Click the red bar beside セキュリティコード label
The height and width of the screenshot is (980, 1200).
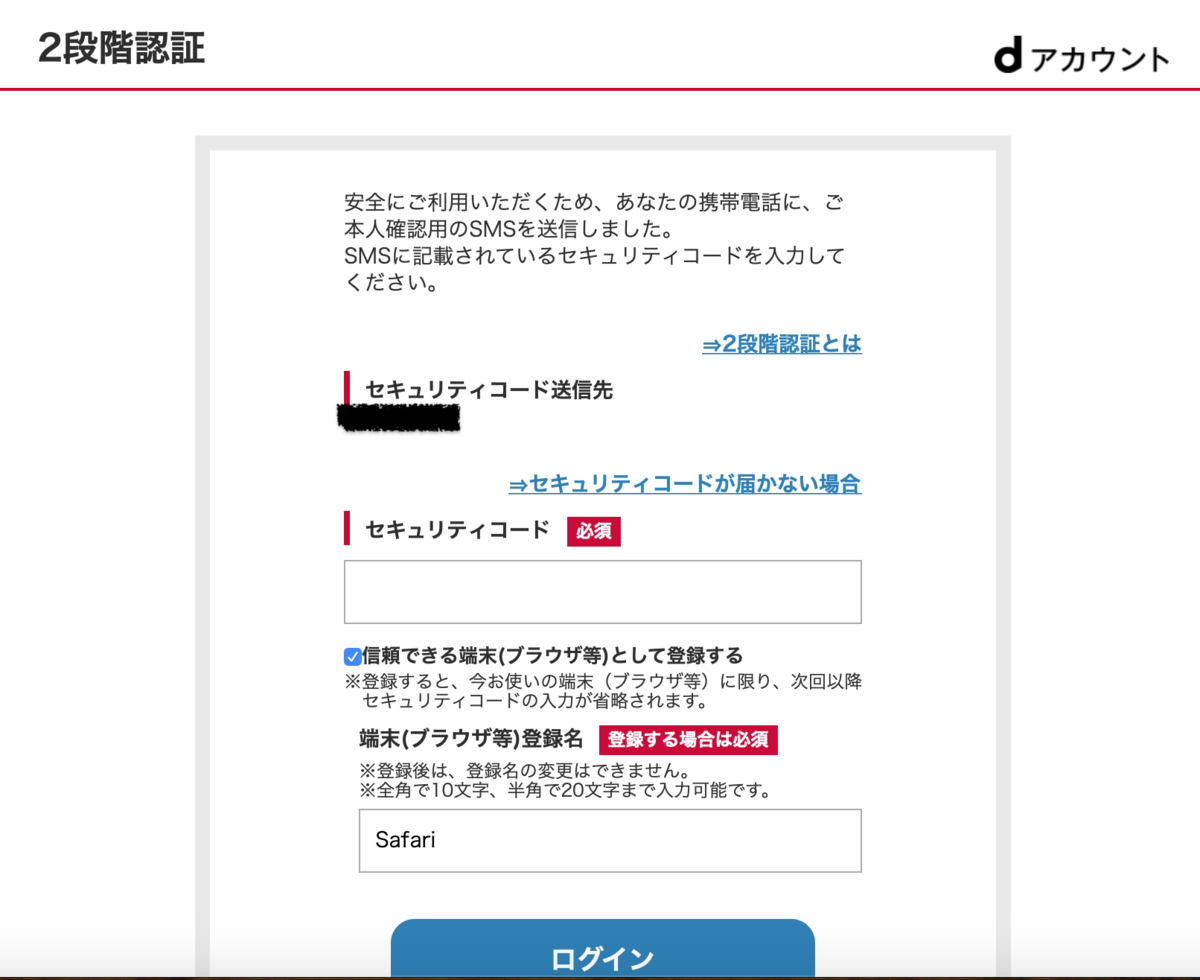pyautogui.click(x=347, y=530)
